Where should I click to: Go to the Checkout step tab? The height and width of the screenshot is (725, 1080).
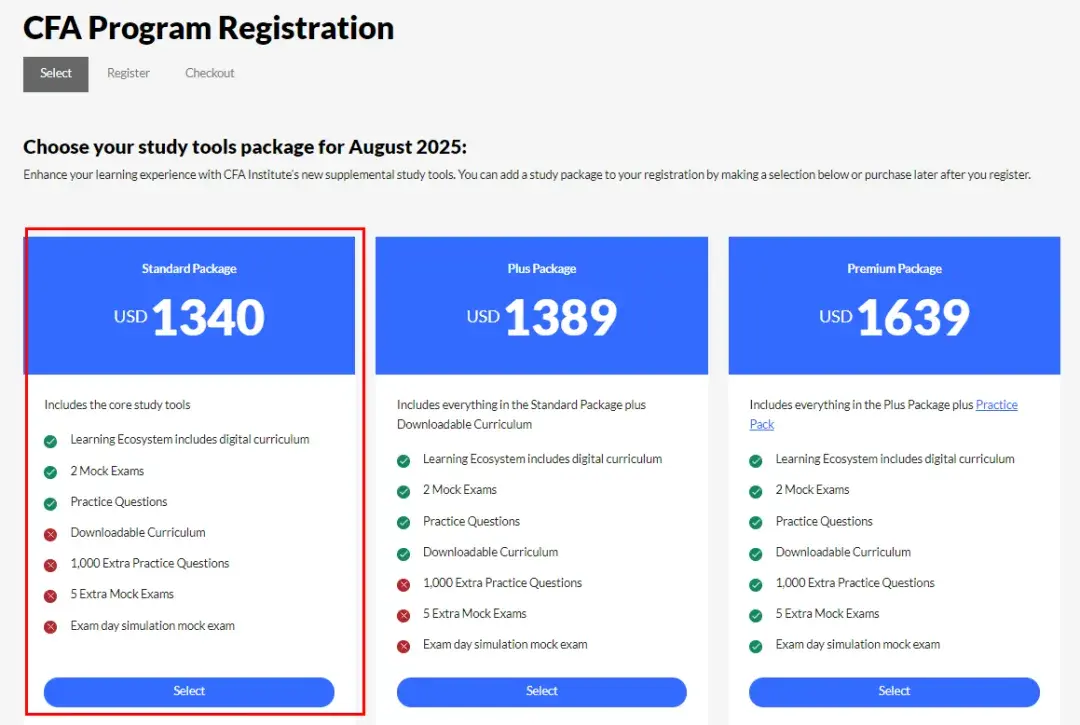point(209,73)
